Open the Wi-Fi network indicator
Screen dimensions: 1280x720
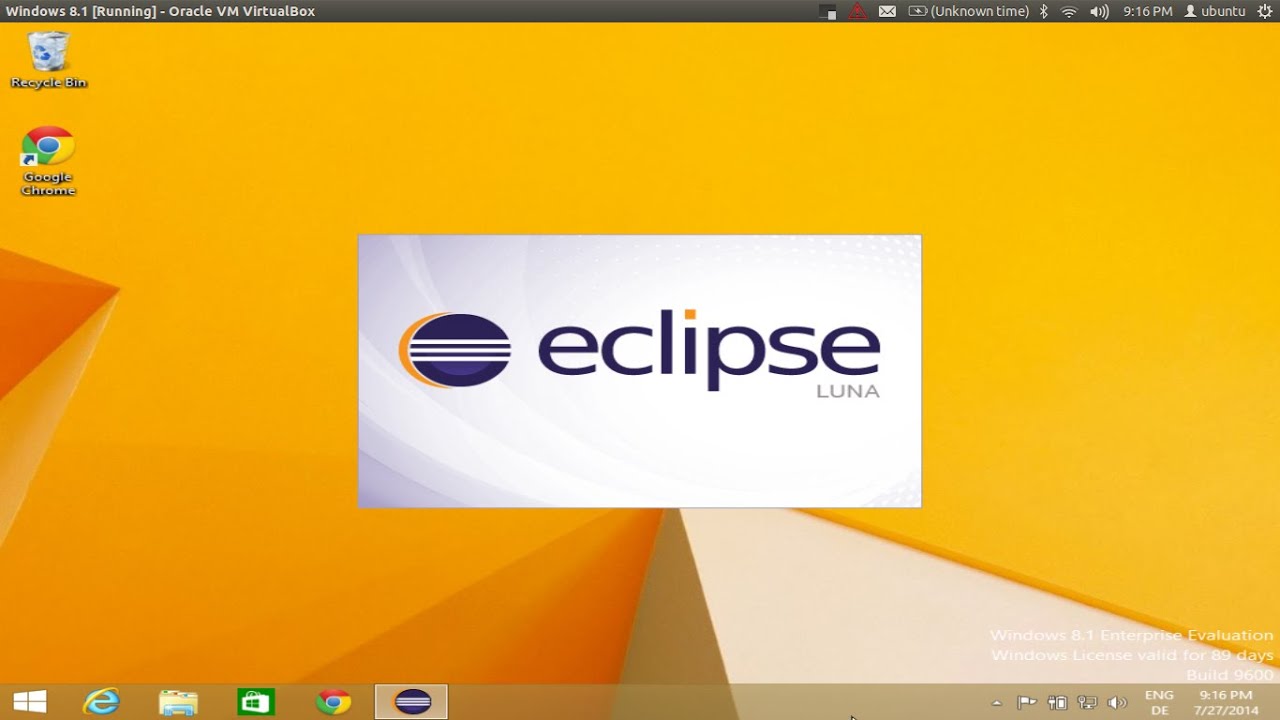pyautogui.click(x=1069, y=11)
